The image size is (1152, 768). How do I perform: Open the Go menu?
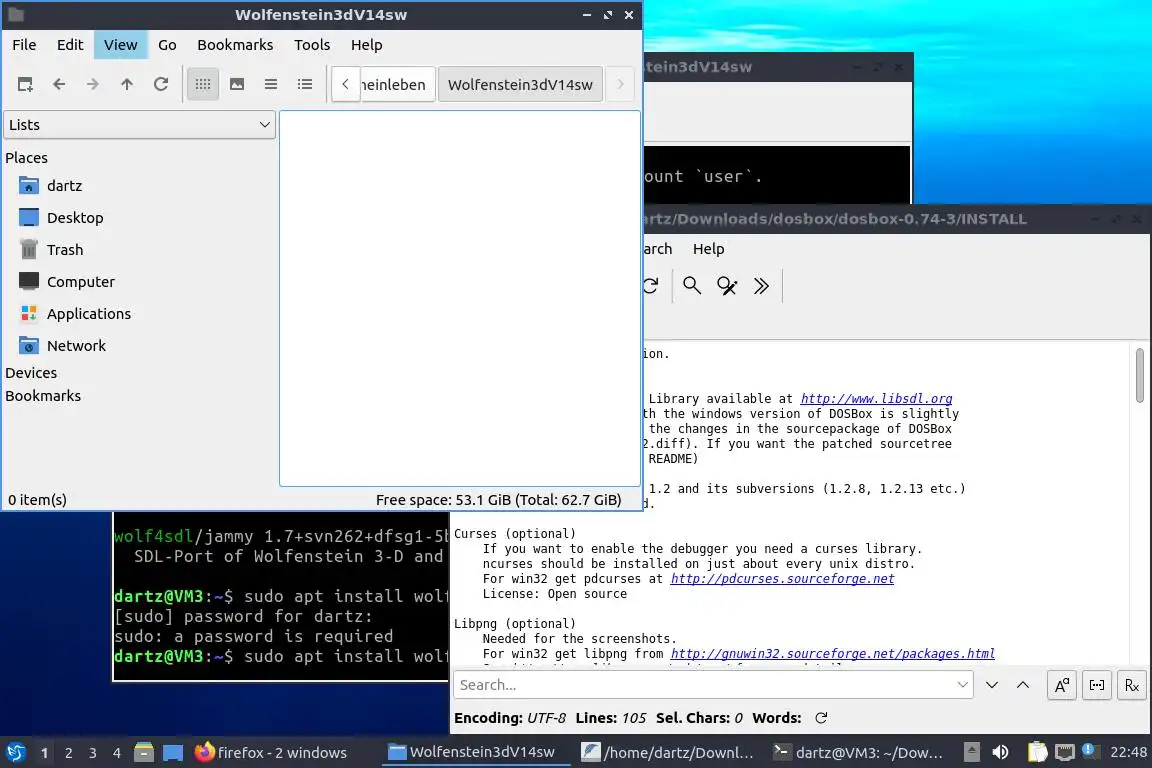167,45
